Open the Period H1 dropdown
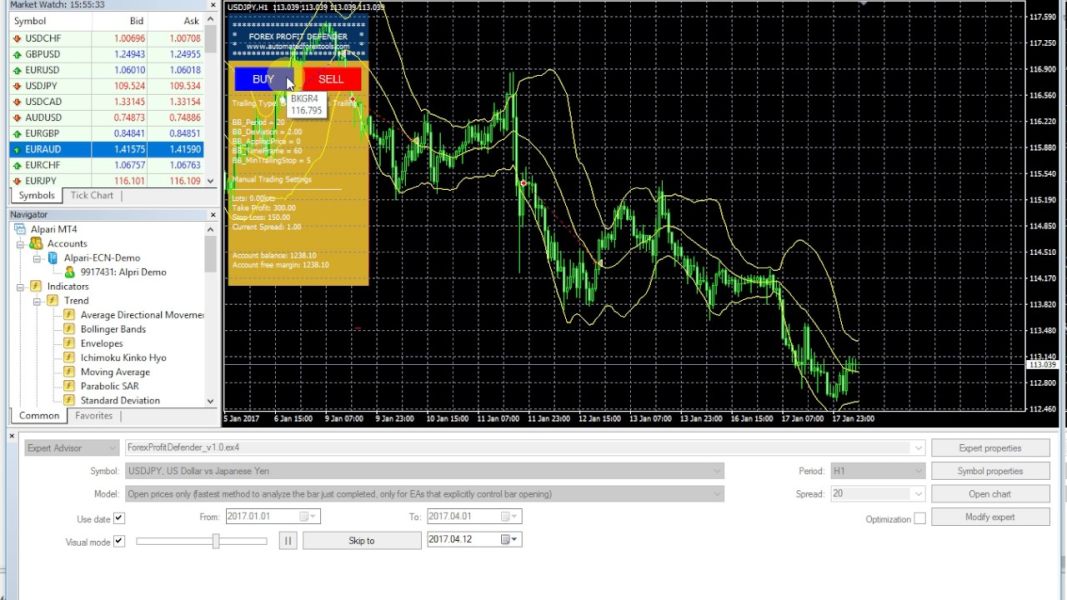 coord(918,471)
